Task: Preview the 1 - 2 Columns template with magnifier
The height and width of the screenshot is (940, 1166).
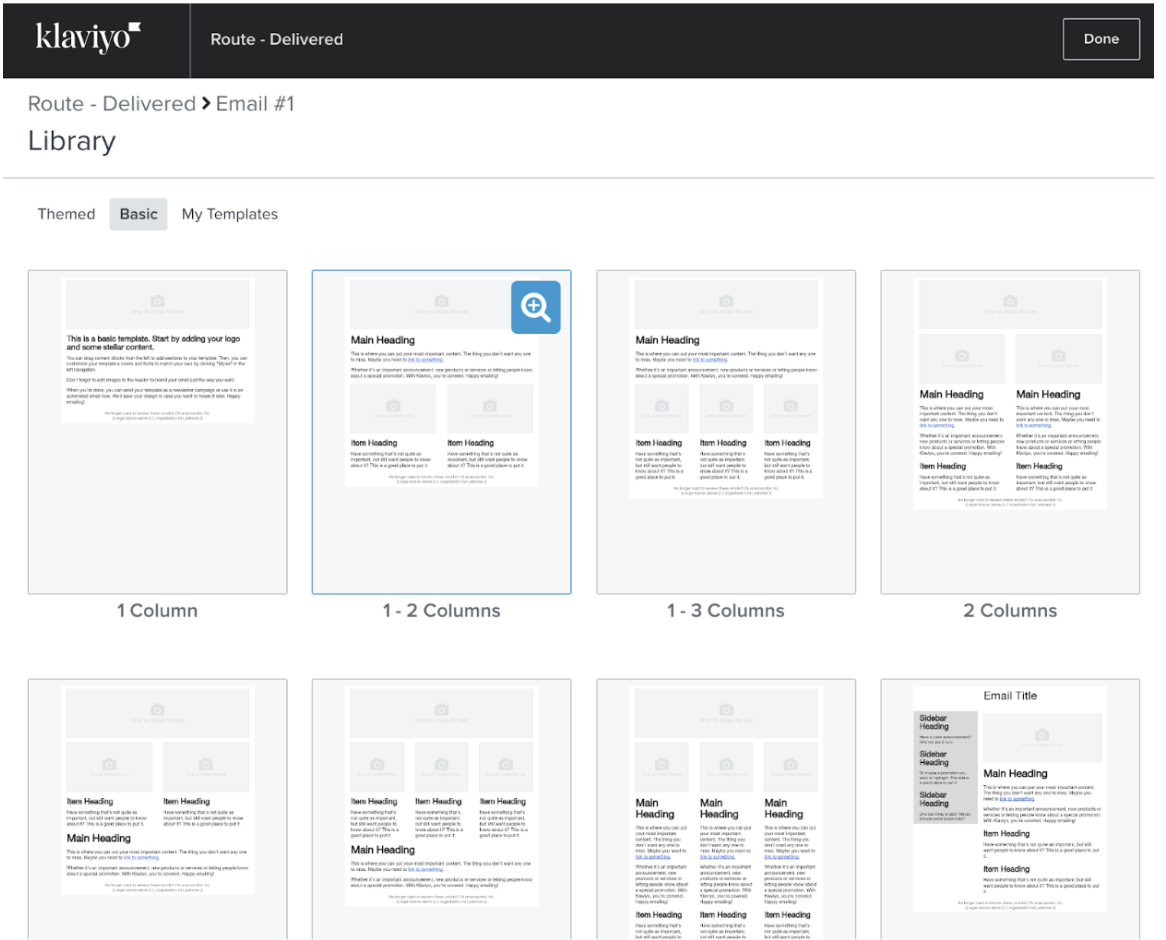Action: point(535,307)
